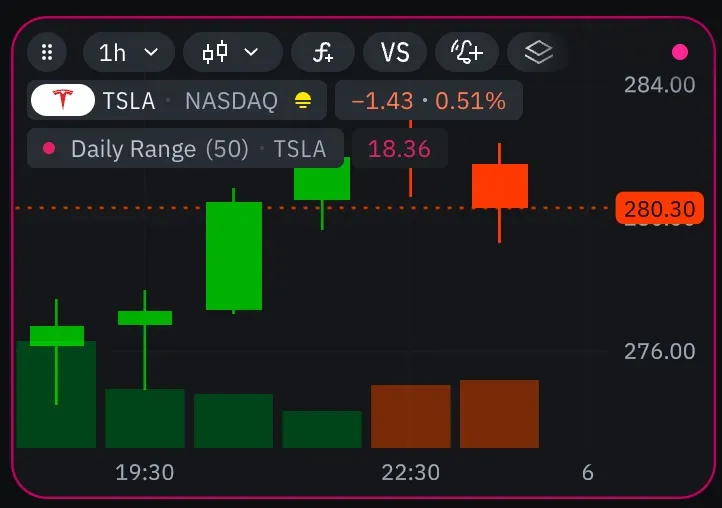The image size is (722, 508).
Task: Open the layers object tree icon
Action: click(538, 52)
